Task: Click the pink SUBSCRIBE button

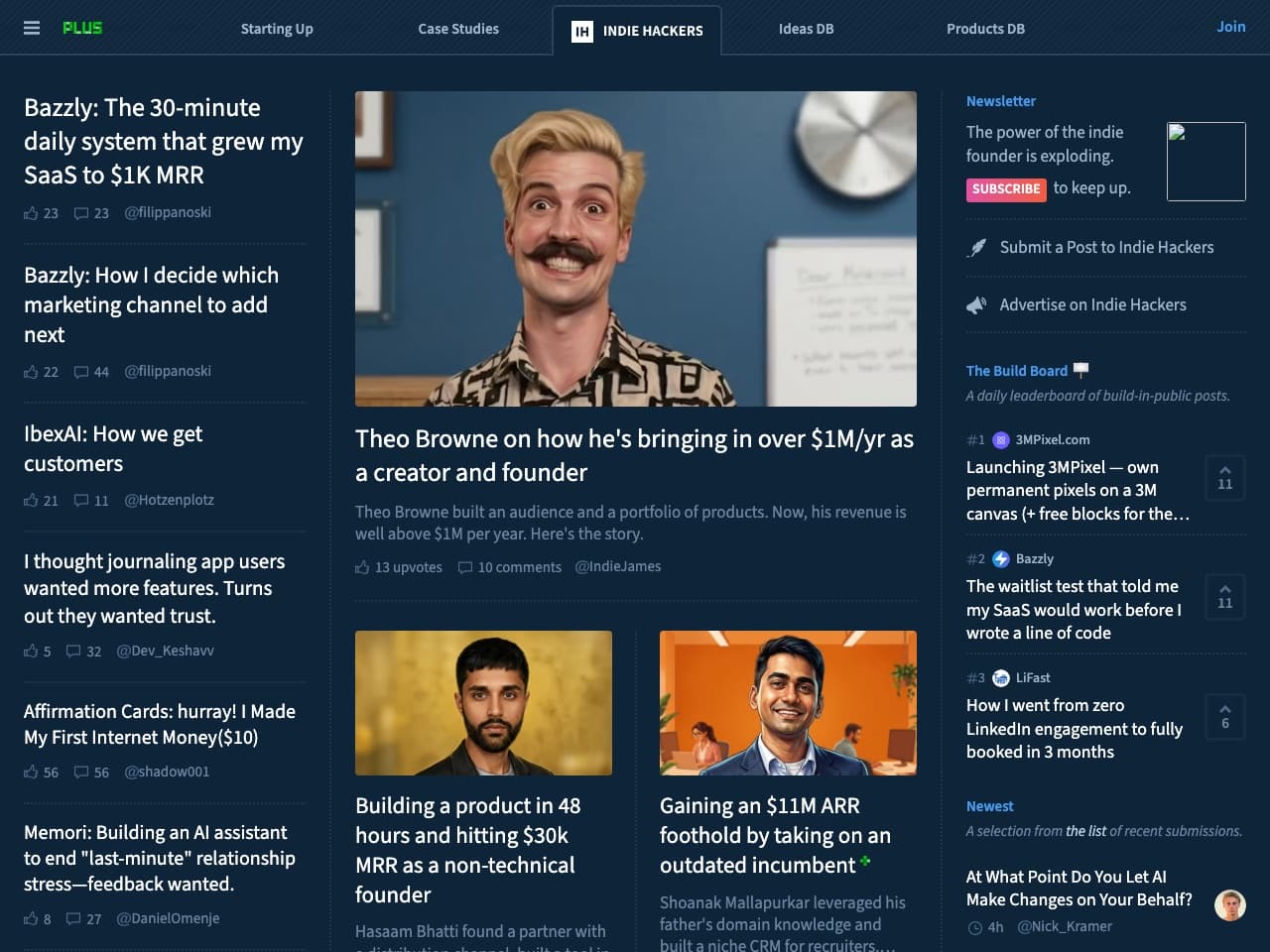Action: [1006, 189]
